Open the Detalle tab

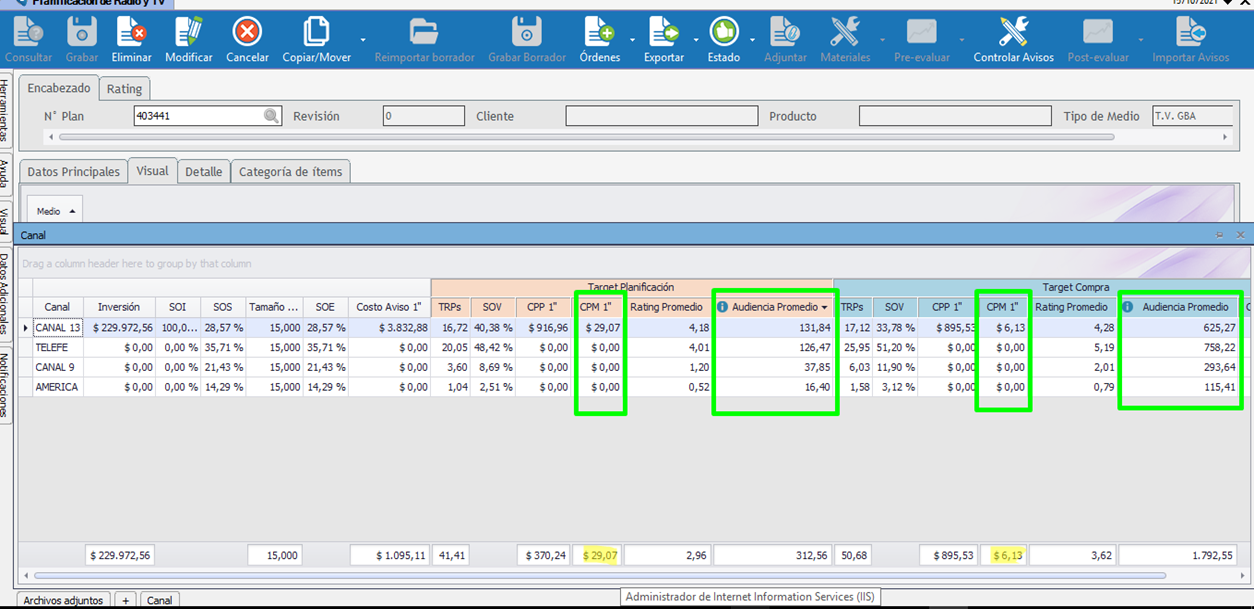(x=203, y=172)
